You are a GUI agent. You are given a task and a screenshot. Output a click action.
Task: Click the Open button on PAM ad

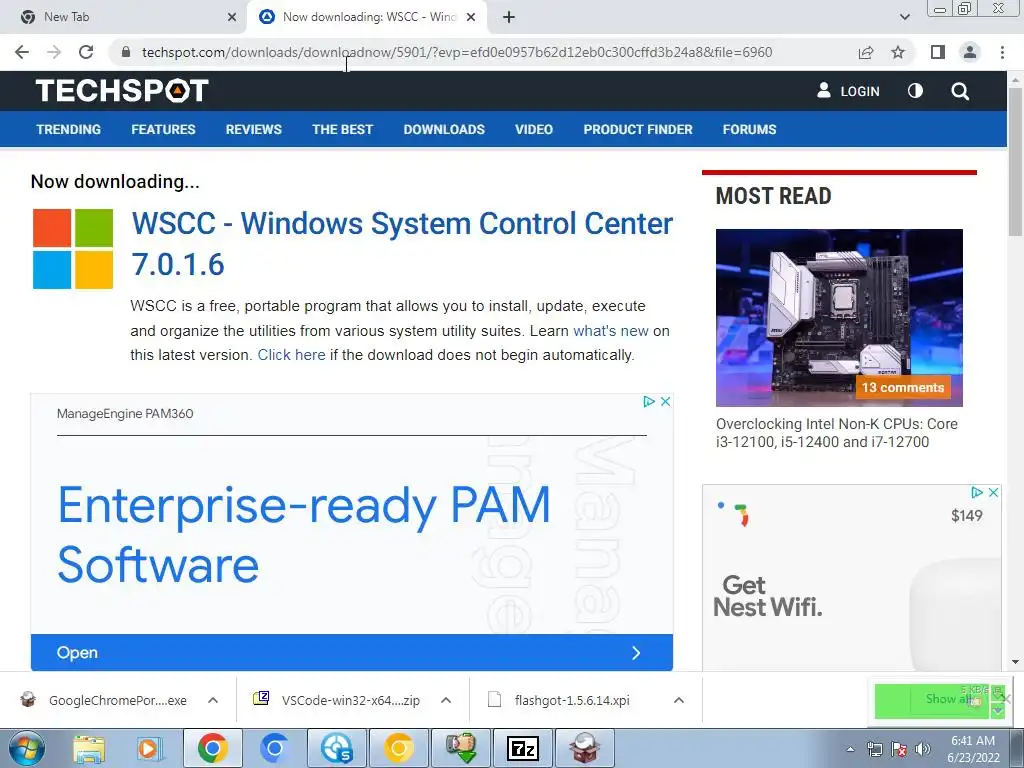351,652
